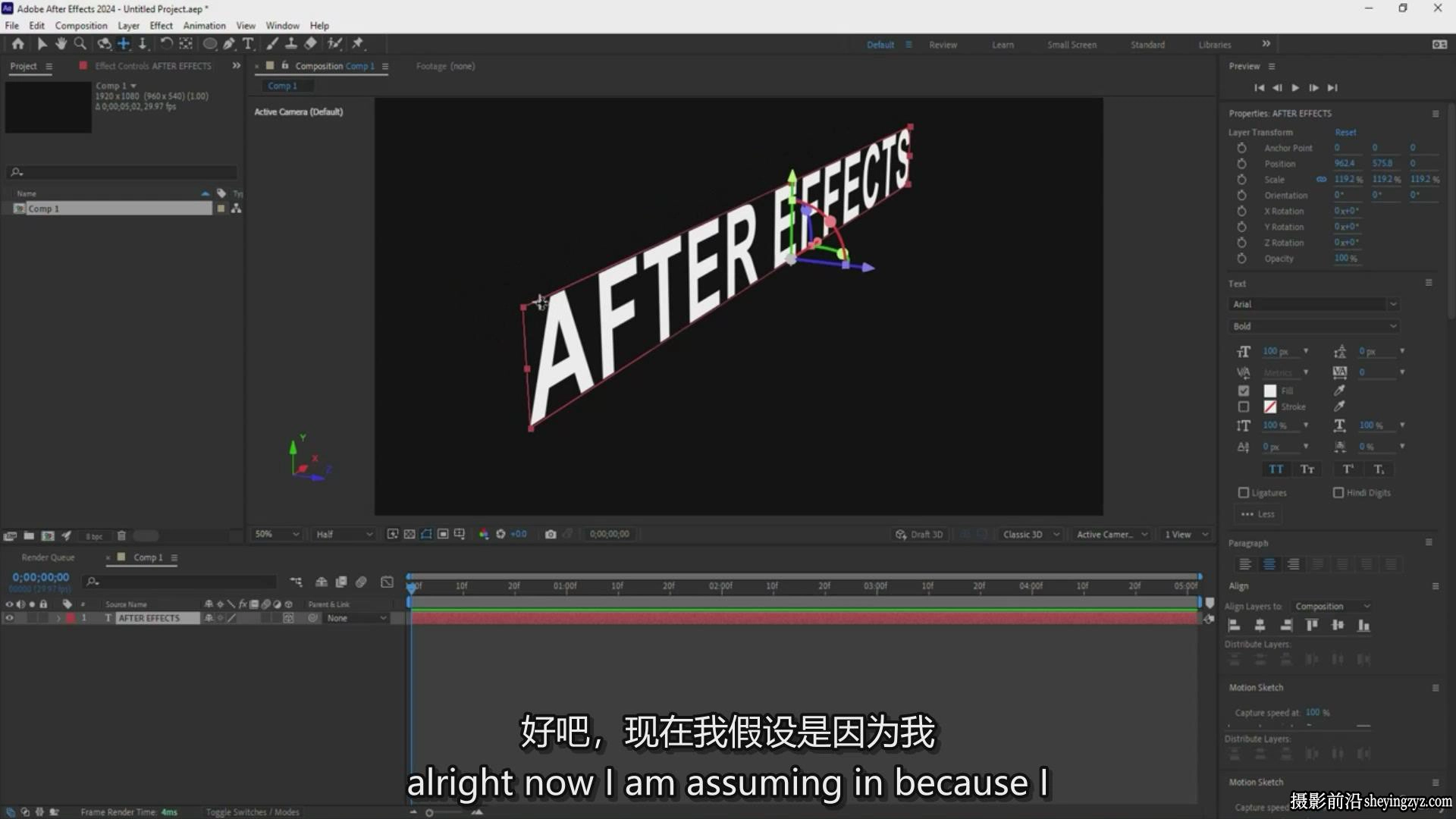This screenshot has height=819, width=1456.
Task: Toggle 3D layer switch for AFTER EFFECTS
Action: click(x=288, y=618)
